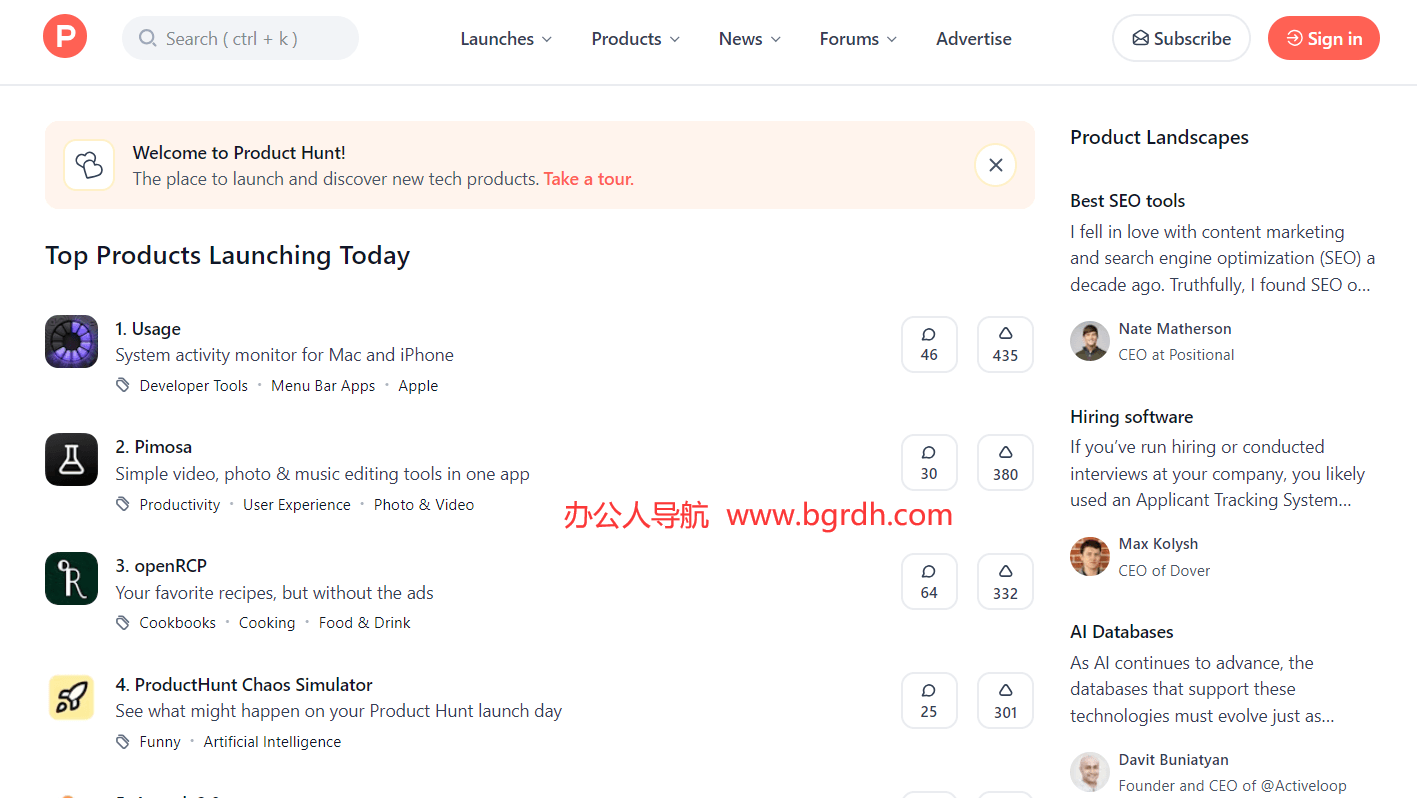
Task: Click the Usage app thumbnail
Action: point(70,340)
